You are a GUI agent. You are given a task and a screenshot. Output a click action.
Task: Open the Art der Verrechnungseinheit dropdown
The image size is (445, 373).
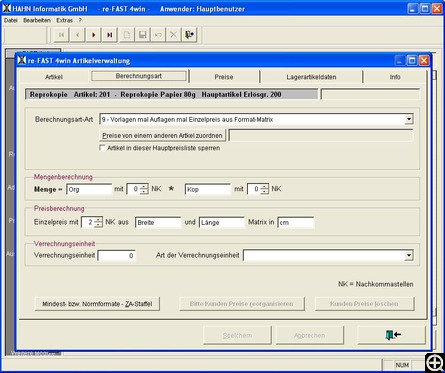click(x=409, y=256)
